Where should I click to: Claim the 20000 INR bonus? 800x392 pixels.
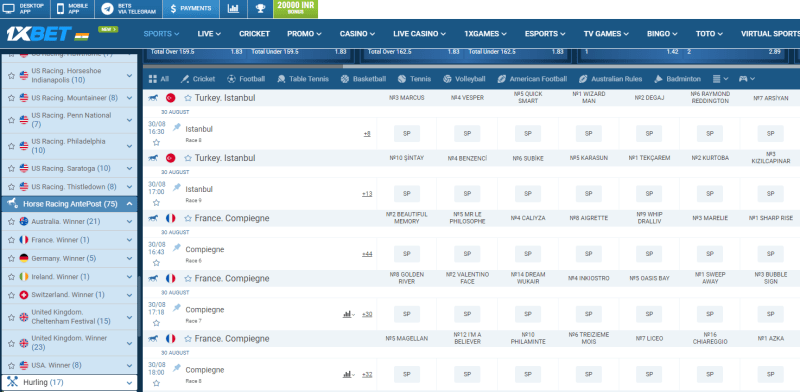point(295,9)
